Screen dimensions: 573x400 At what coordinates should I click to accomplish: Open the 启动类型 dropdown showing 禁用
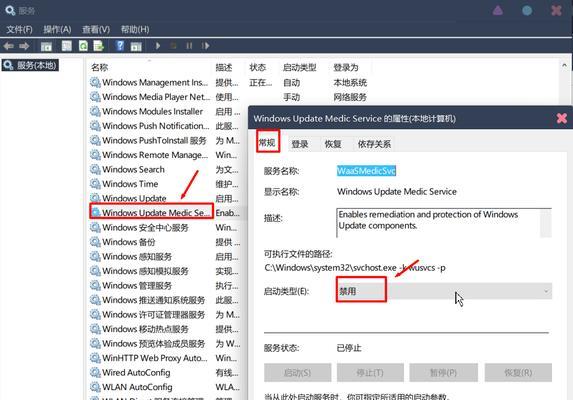[x=444, y=291]
